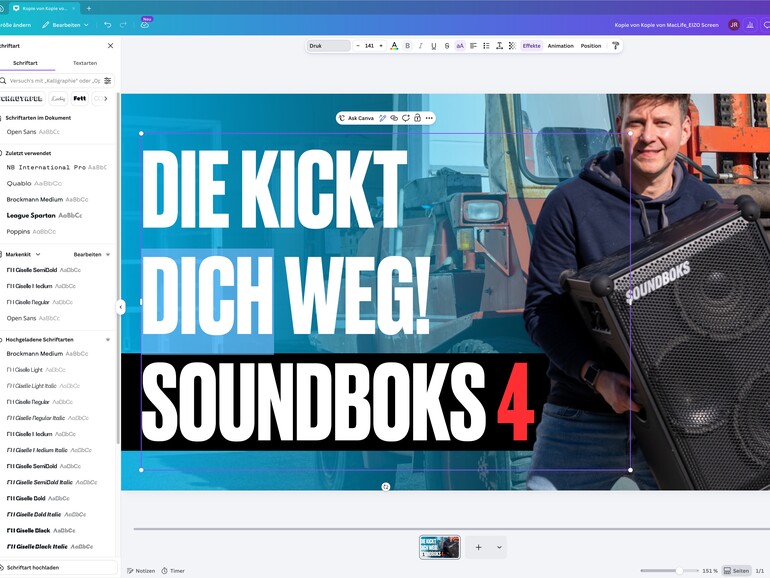This screenshot has width=770, height=578.
Task: Toggle uppercase aA formatting
Action: (x=460, y=46)
